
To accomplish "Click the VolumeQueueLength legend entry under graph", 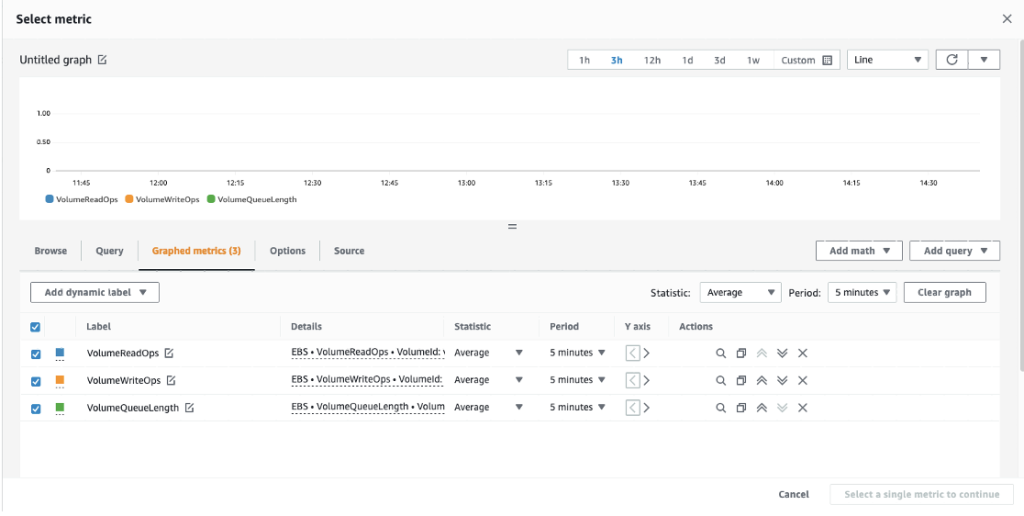I will (251, 199).
